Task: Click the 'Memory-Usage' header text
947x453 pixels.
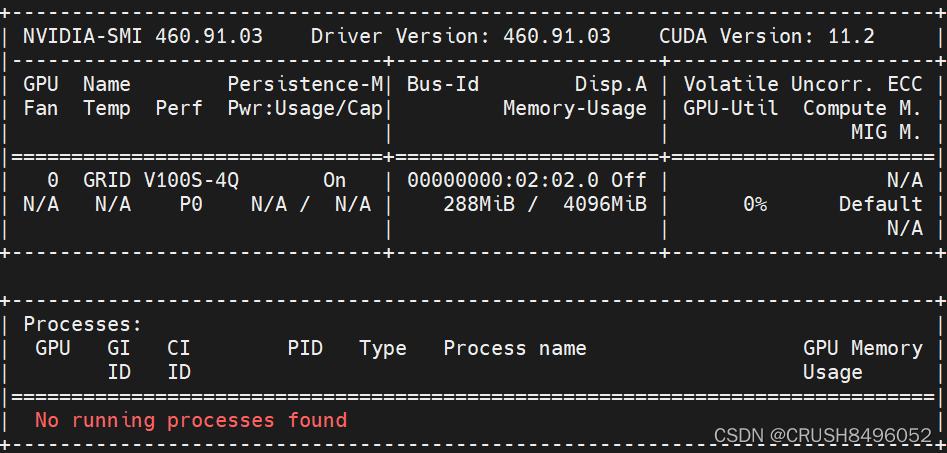Action: click(x=575, y=109)
